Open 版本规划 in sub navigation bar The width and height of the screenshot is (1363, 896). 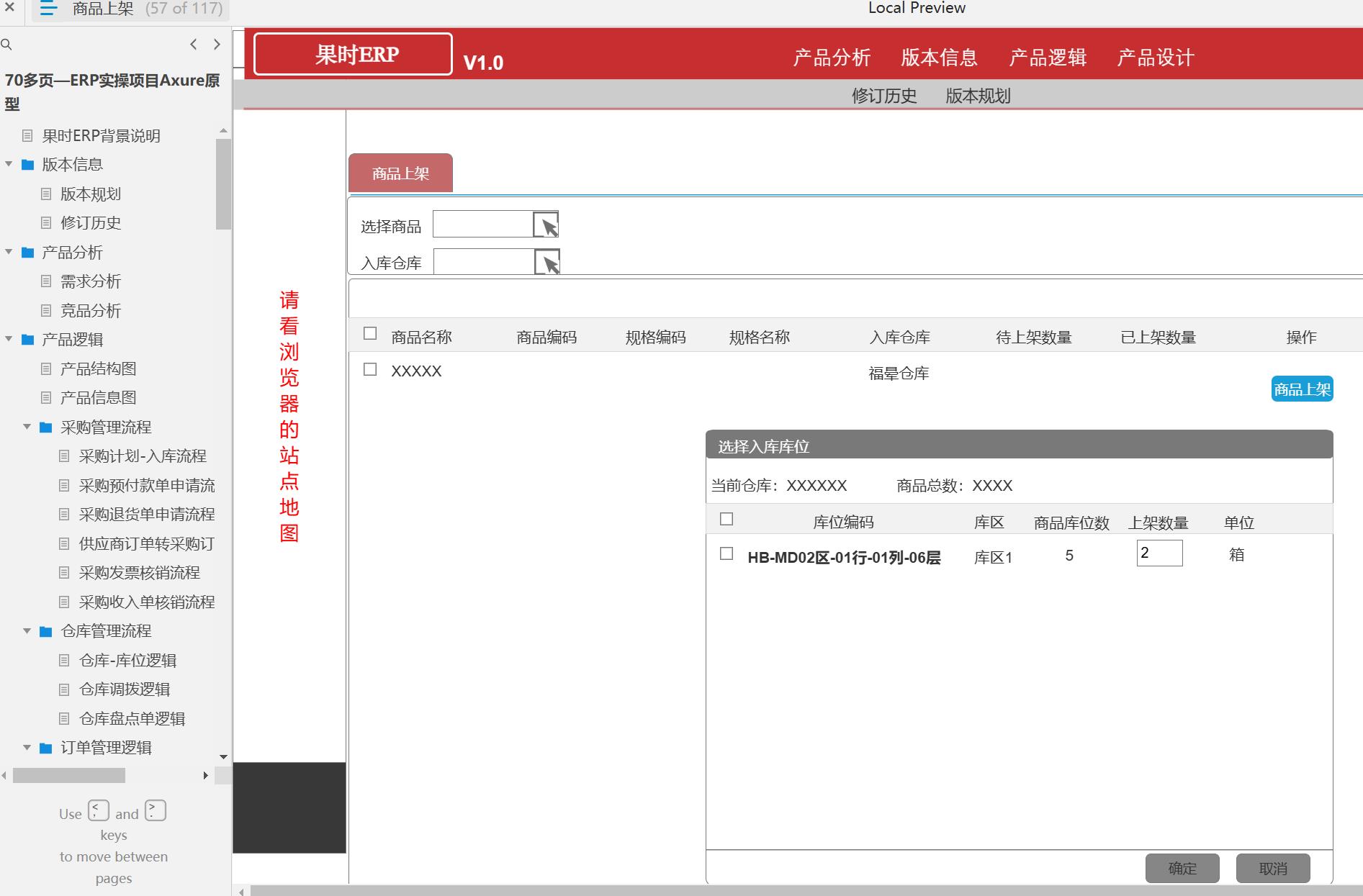tap(978, 96)
